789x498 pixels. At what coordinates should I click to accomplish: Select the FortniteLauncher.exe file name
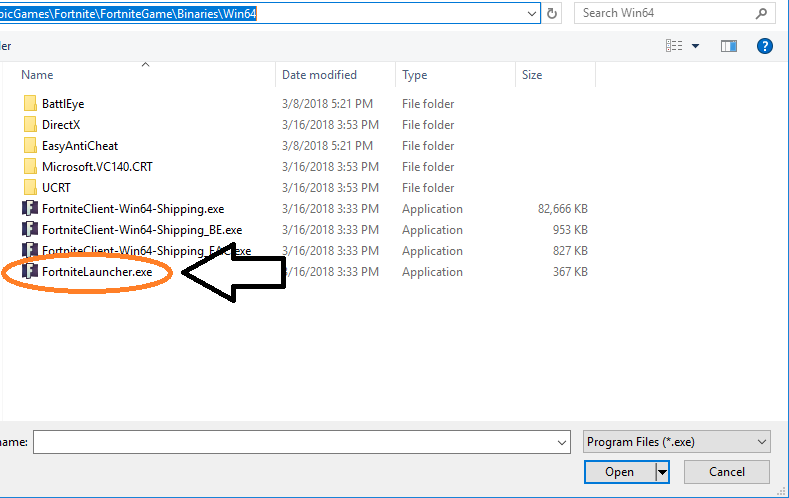click(x=97, y=272)
